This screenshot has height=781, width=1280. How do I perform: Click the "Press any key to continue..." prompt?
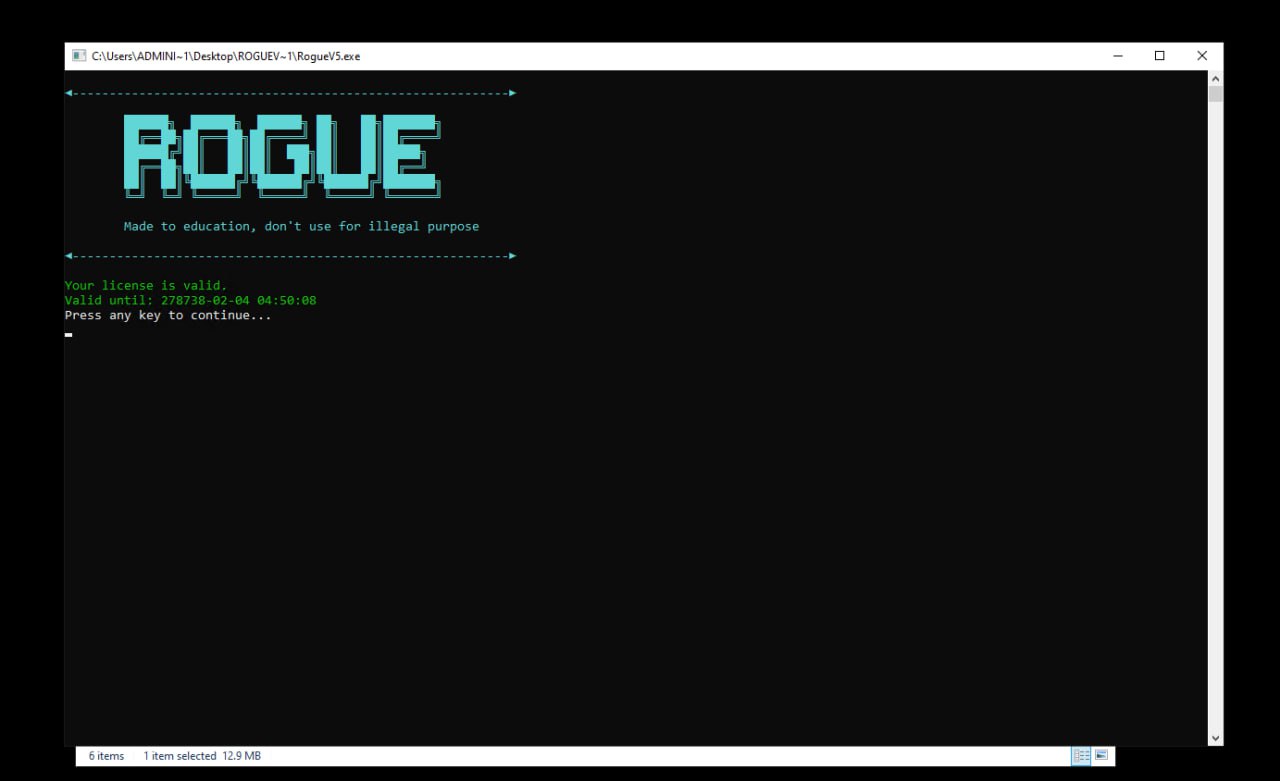[x=168, y=316]
